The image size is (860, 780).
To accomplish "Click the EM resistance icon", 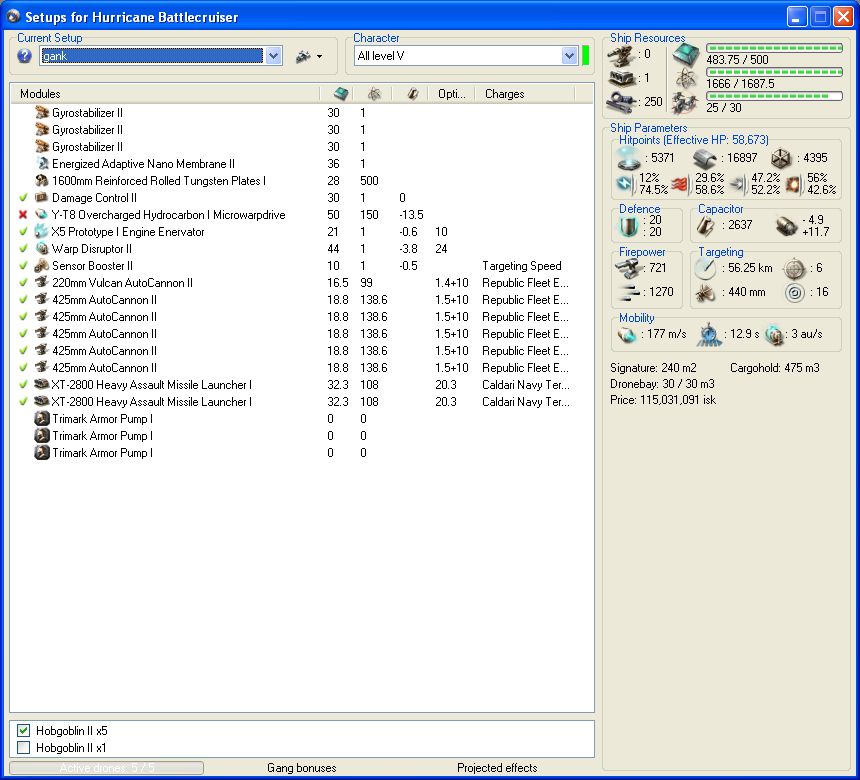I will click(x=624, y=183).
